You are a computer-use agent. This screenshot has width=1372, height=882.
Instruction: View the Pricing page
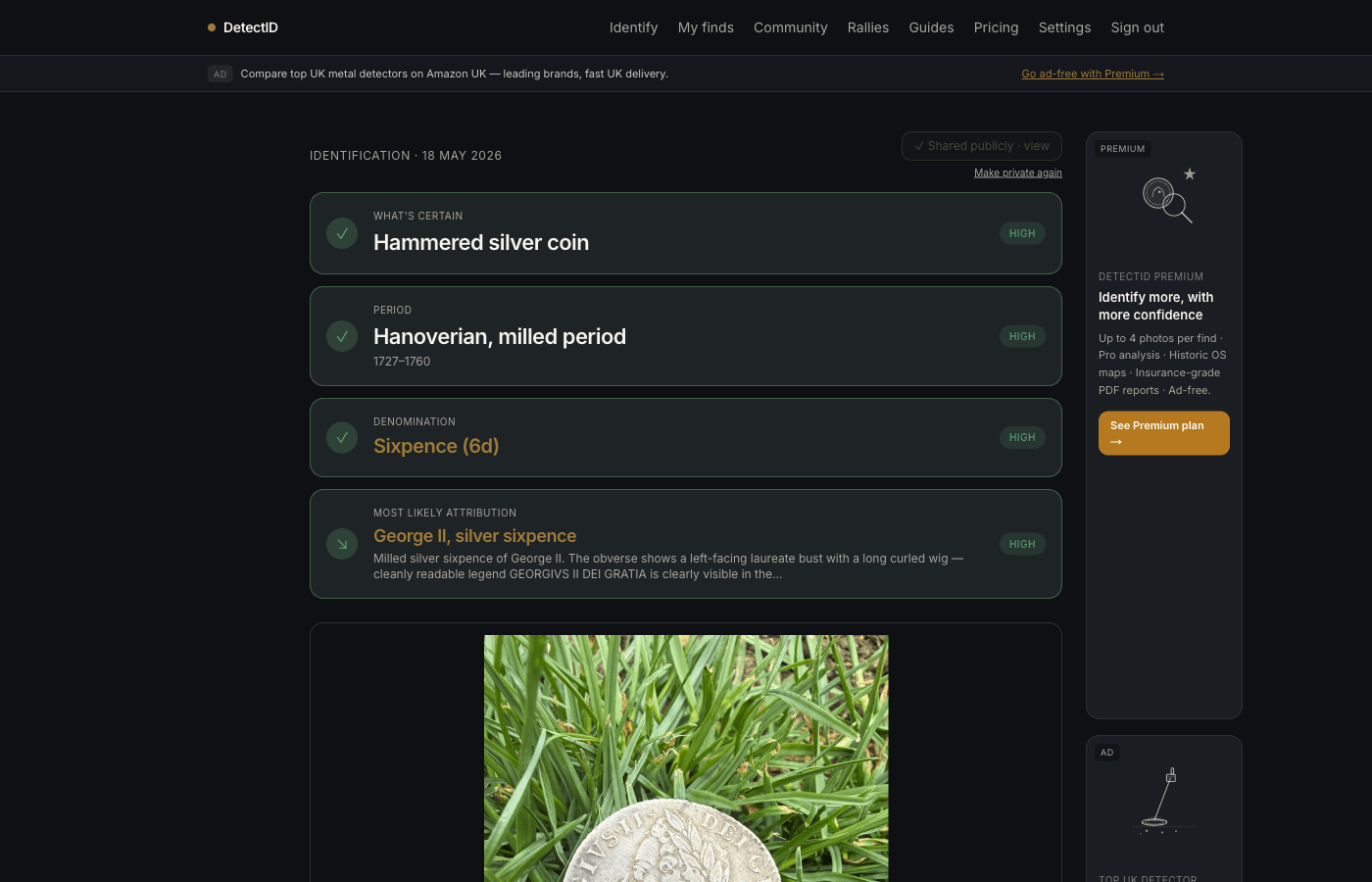(996, 27)
